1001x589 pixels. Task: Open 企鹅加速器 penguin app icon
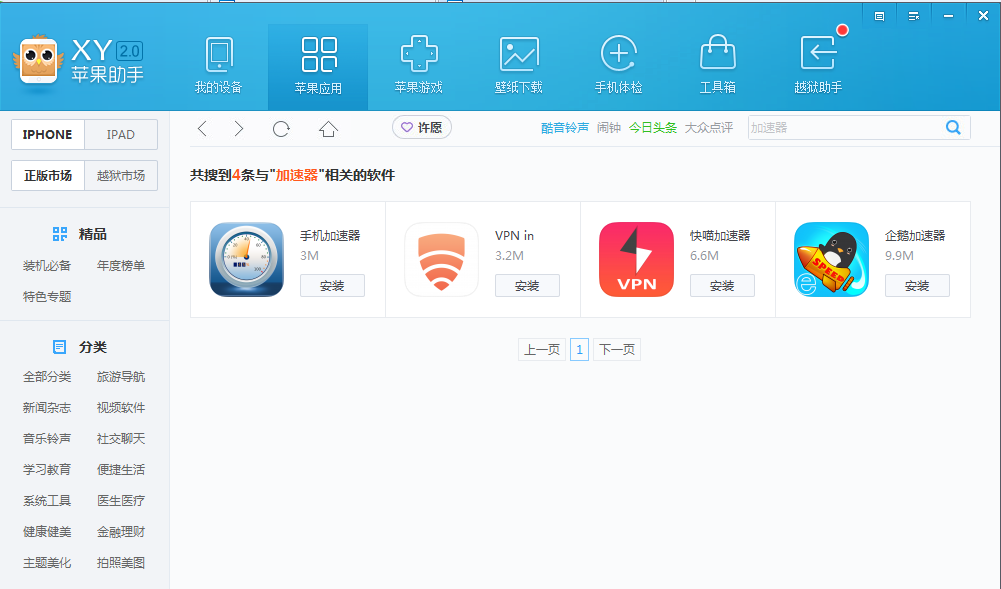point(831,259)
